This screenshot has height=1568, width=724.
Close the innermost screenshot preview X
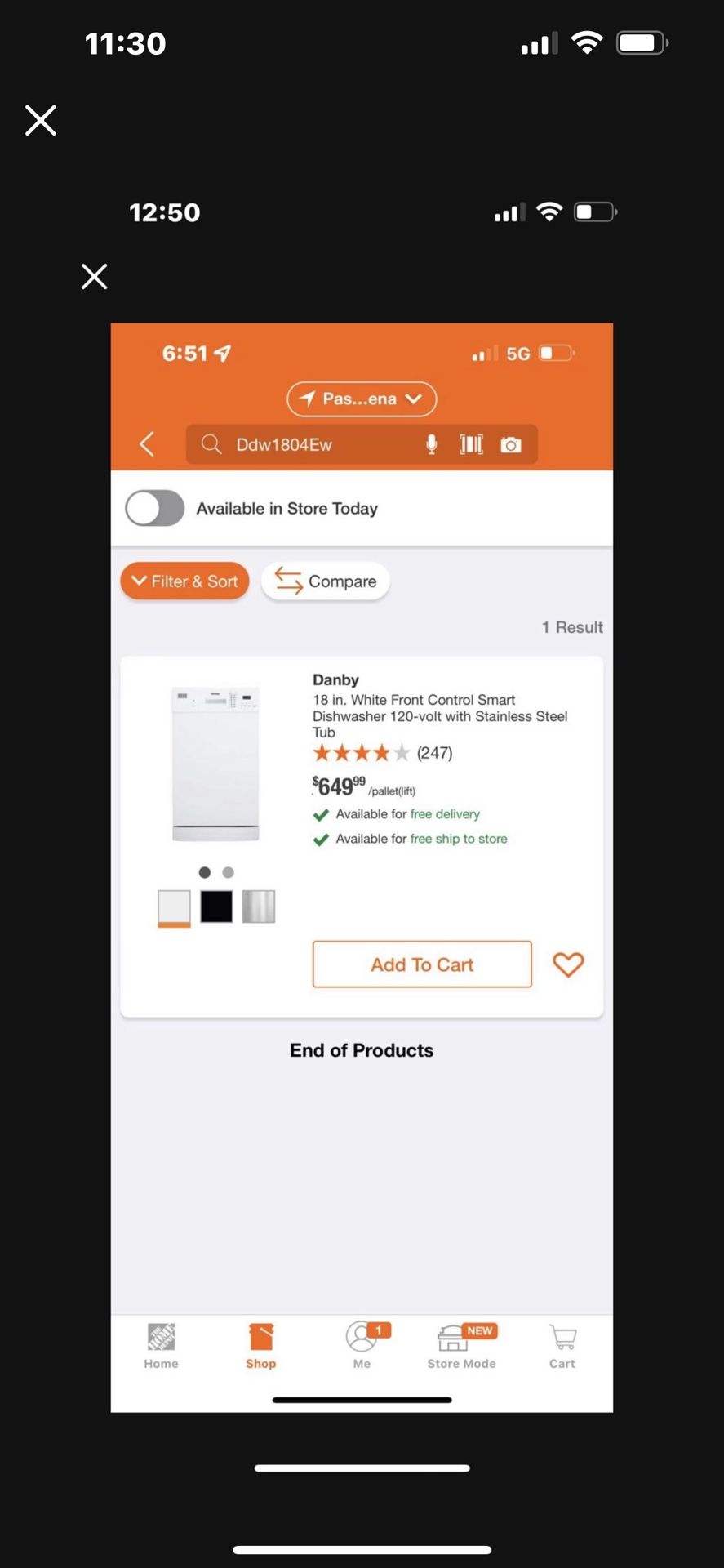click(x=95, y=277)
